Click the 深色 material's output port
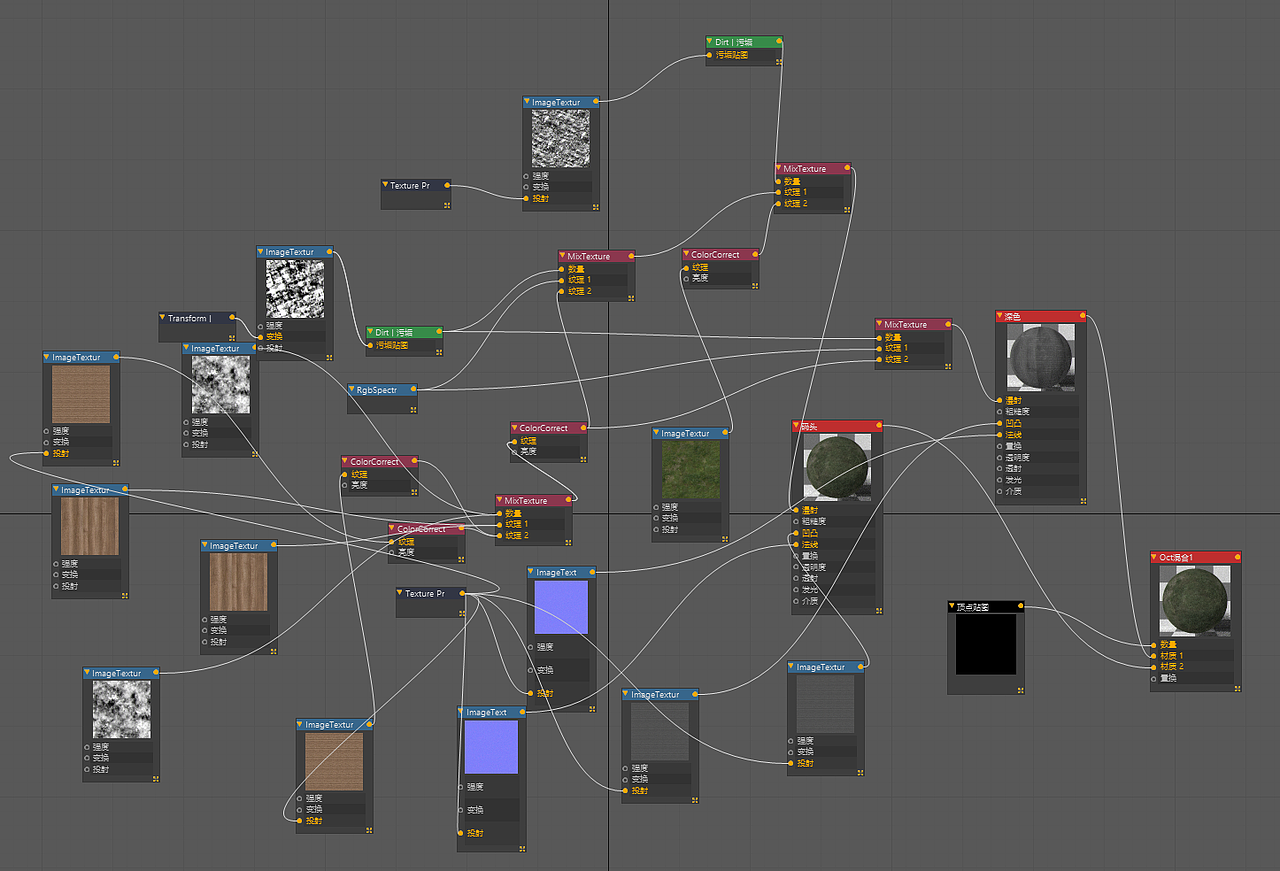Image resolution: width=1280 pixels, height=871 pixels. 1083,316
